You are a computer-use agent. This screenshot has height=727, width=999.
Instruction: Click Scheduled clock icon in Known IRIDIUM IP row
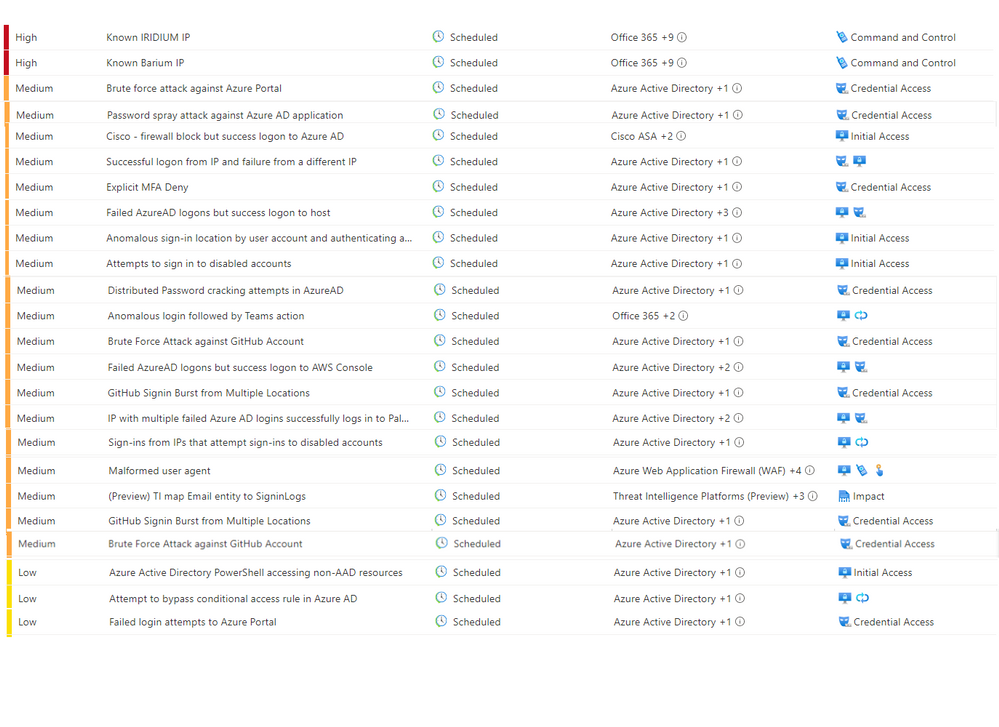(438, 36)
